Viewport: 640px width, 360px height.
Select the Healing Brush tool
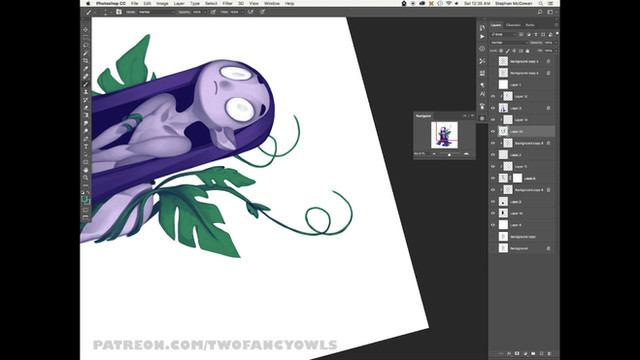(85, 76)
